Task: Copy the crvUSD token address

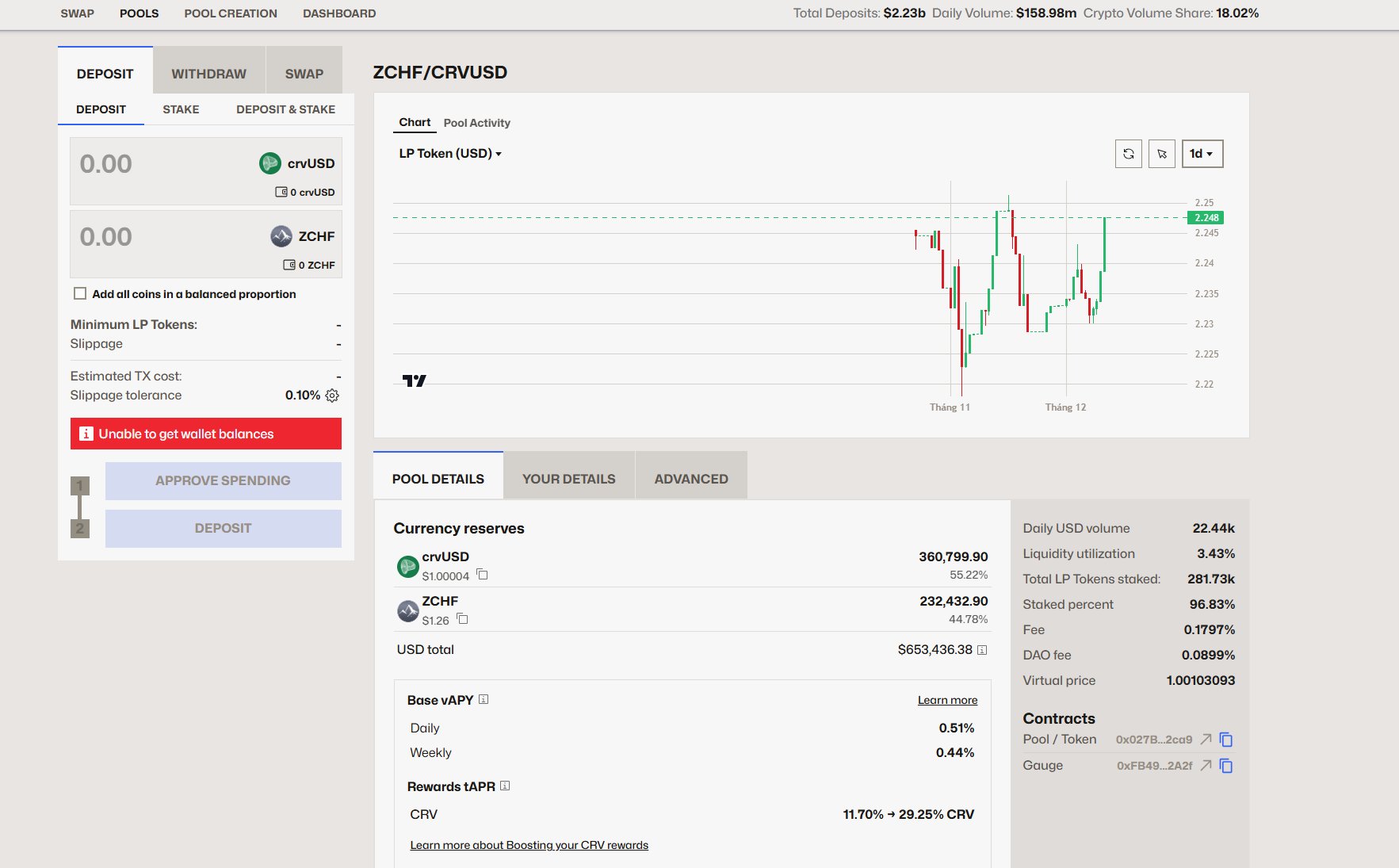Action: 482,575
